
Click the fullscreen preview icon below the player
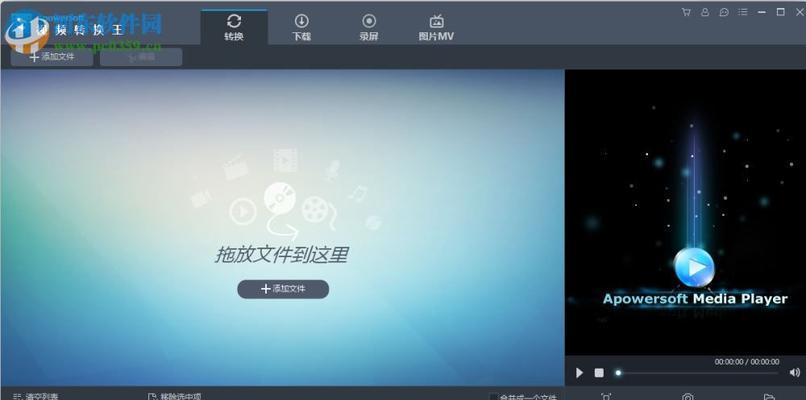(x=606, y=397)
